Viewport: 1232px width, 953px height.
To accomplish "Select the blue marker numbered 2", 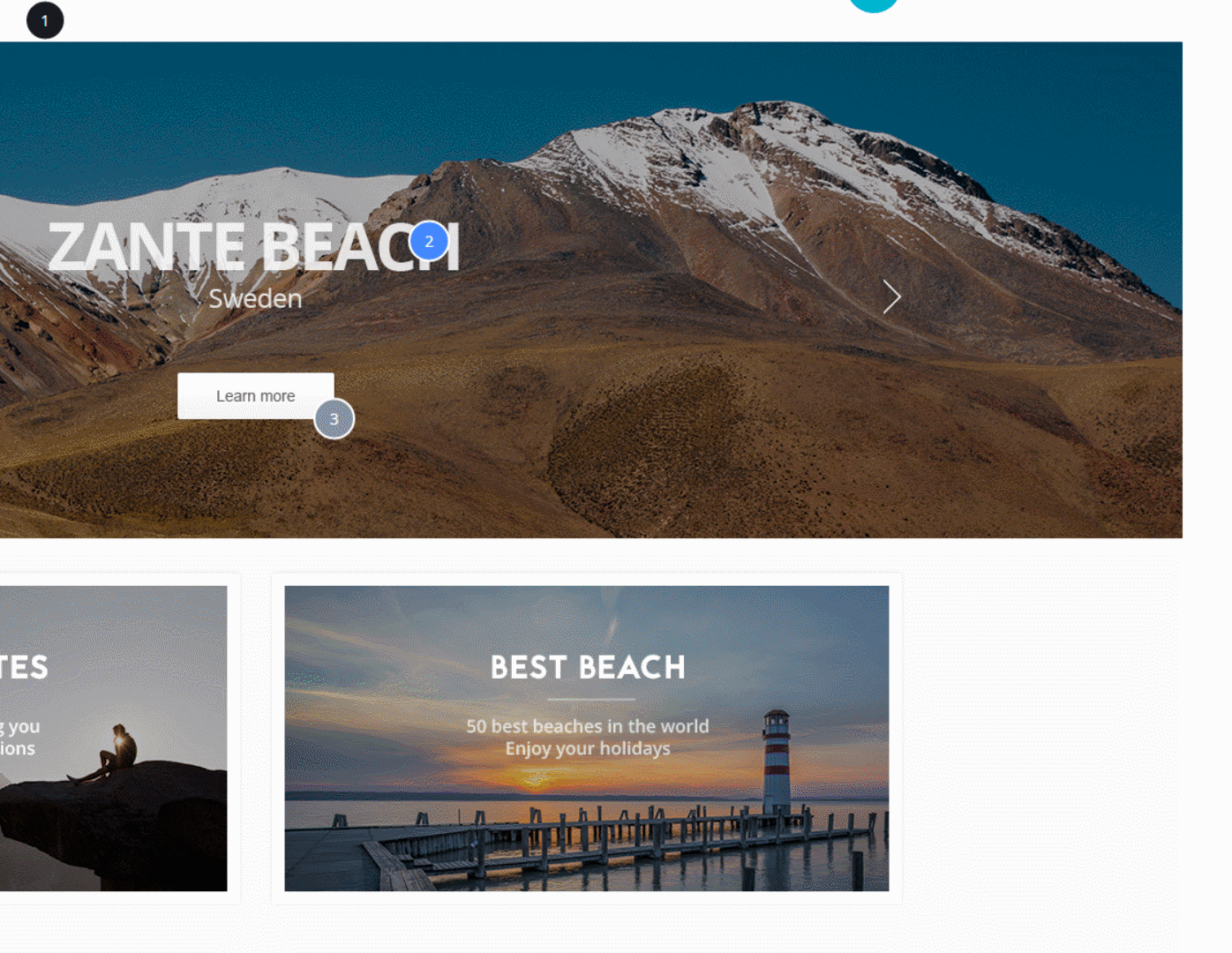I will click(x=429, y=241).
